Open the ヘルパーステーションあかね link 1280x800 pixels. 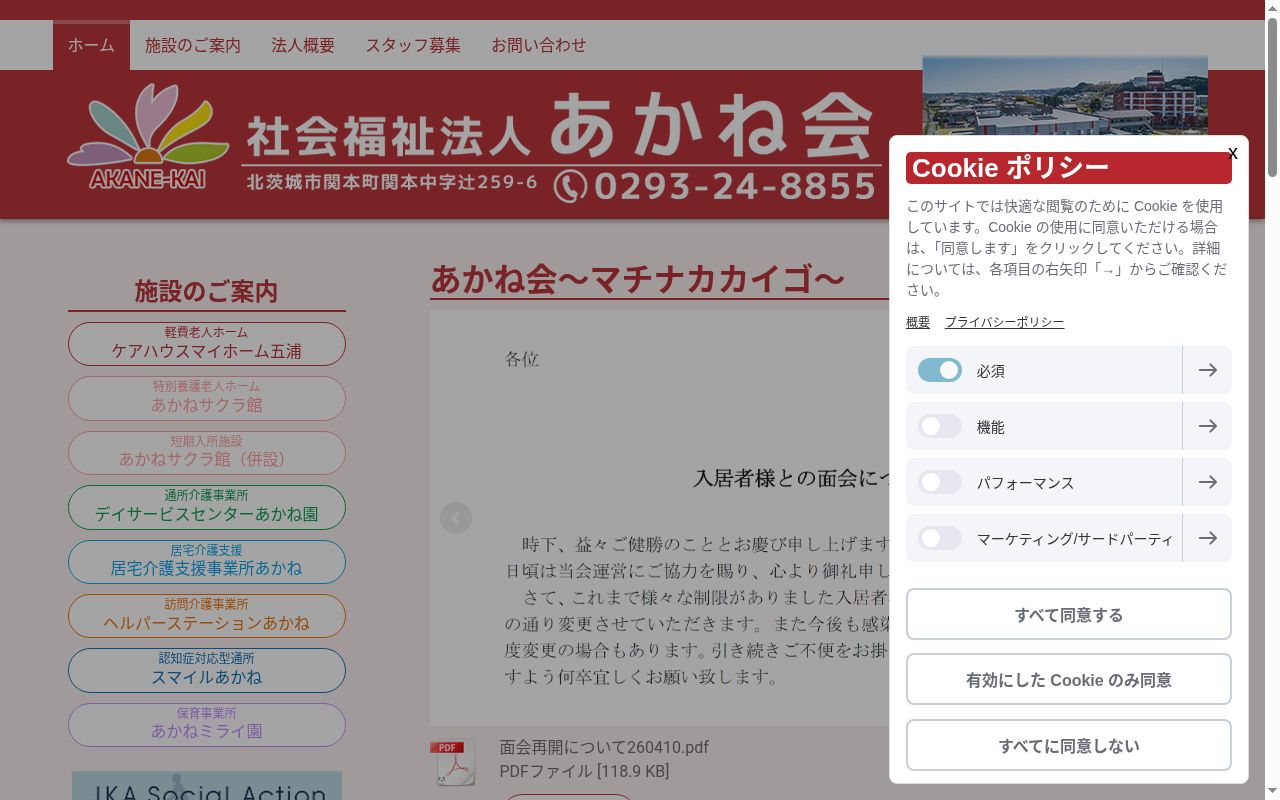(207, 616)
